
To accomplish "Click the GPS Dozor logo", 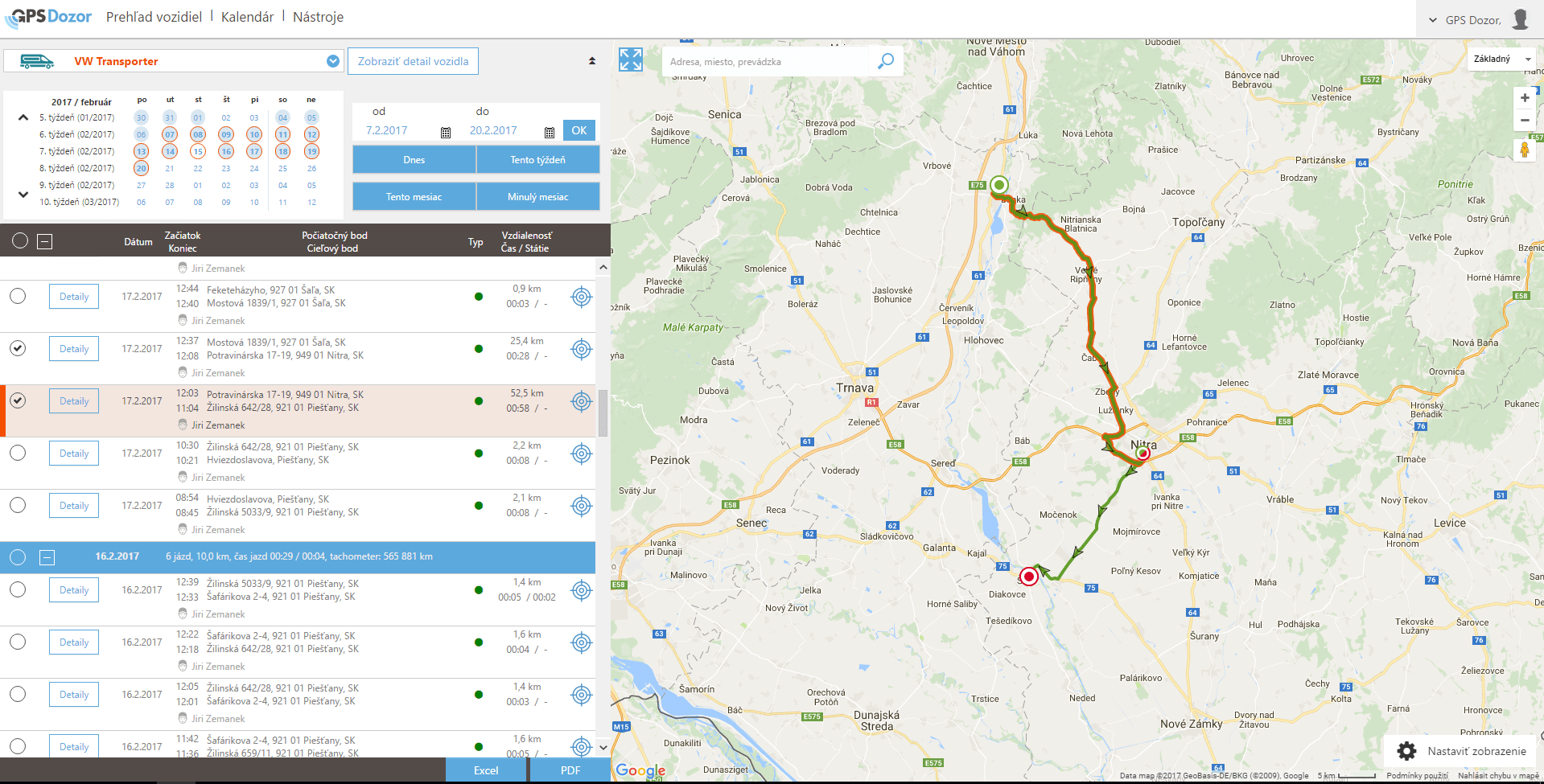I will [x=48, y=17].
